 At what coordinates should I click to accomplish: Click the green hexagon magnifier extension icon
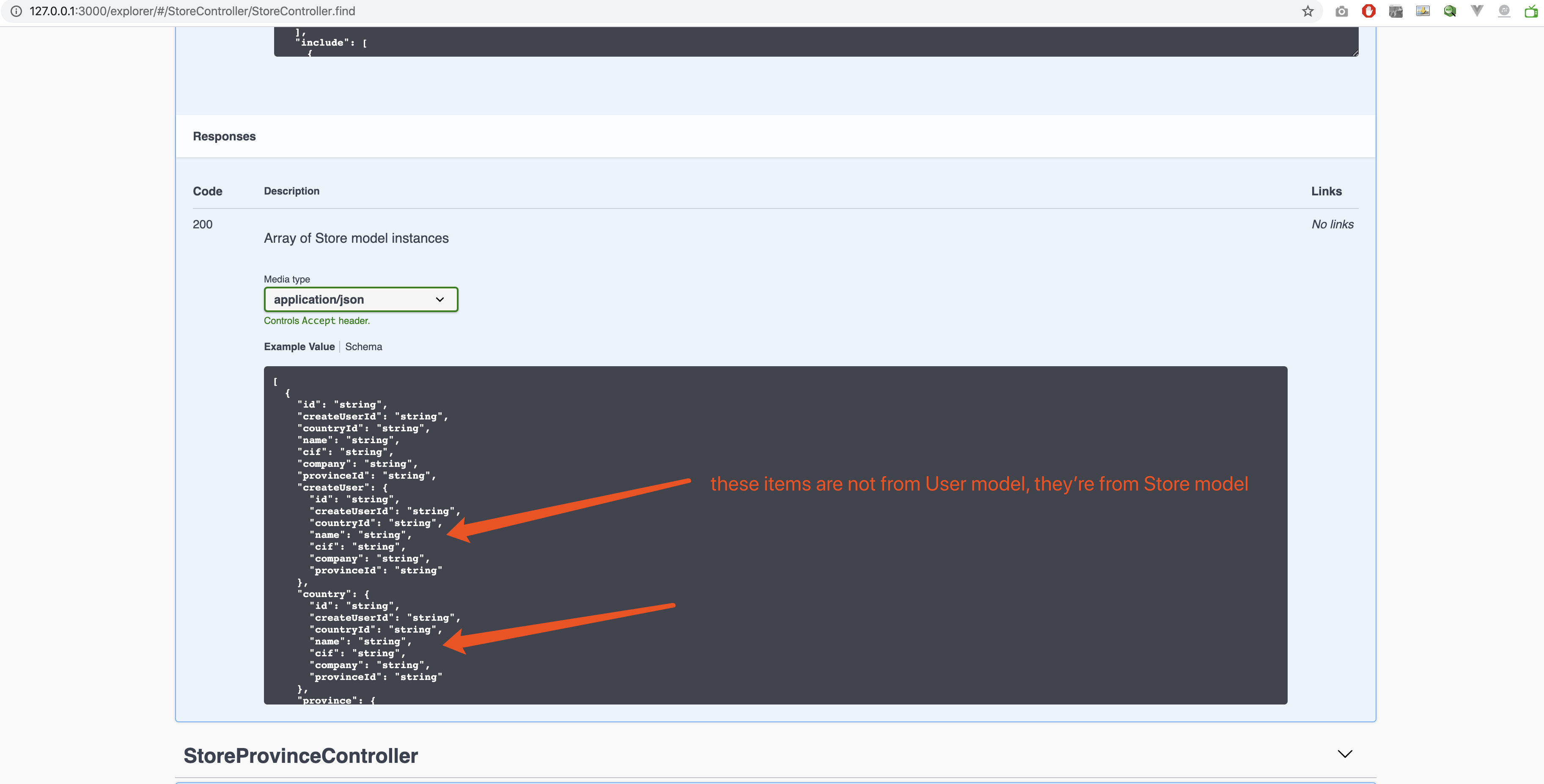[1449, 11]
